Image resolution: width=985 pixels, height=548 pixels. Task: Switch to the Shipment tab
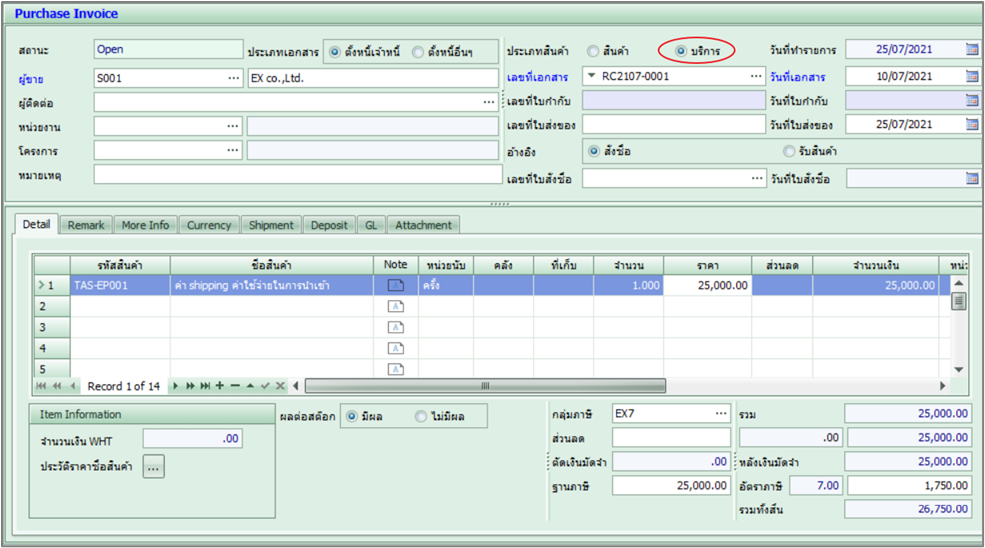pyautogui.click(x=271, y=225)
